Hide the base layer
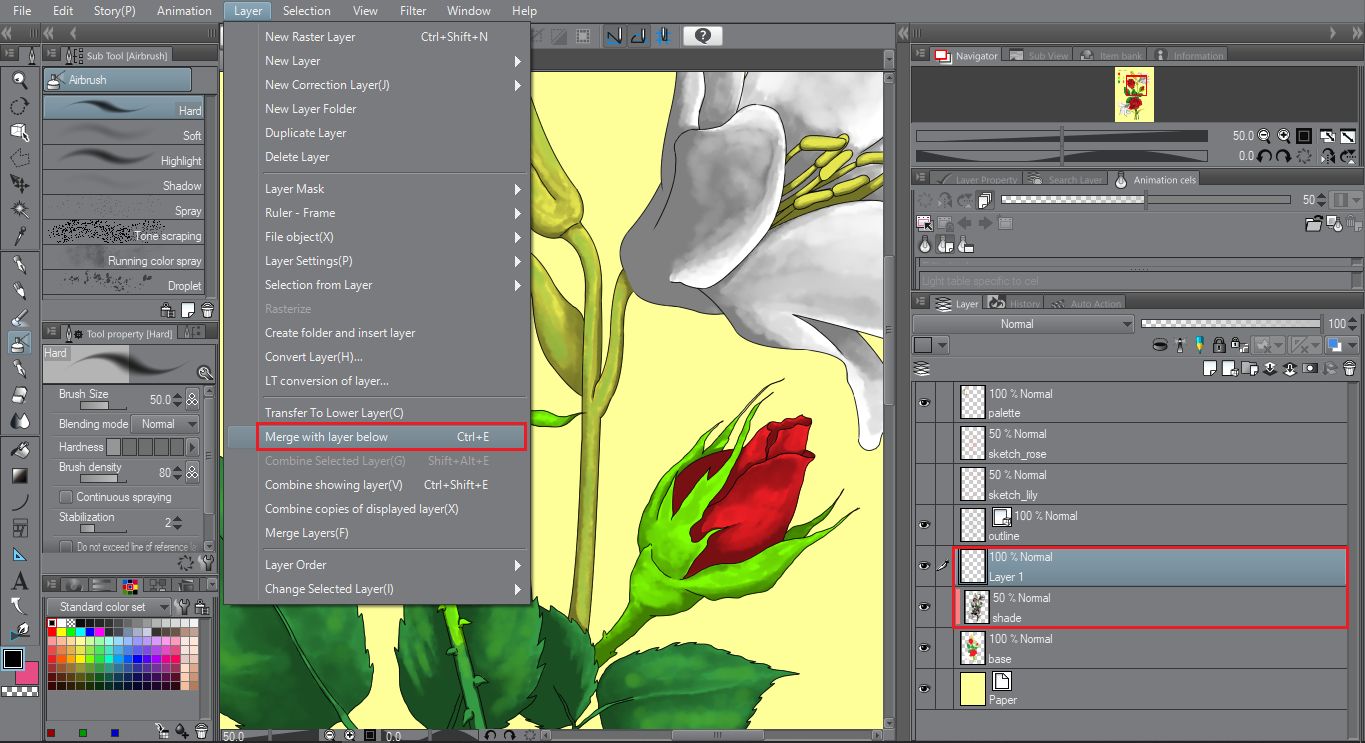This screenshot has height=743, width=1365. click(x=924, y=648)
